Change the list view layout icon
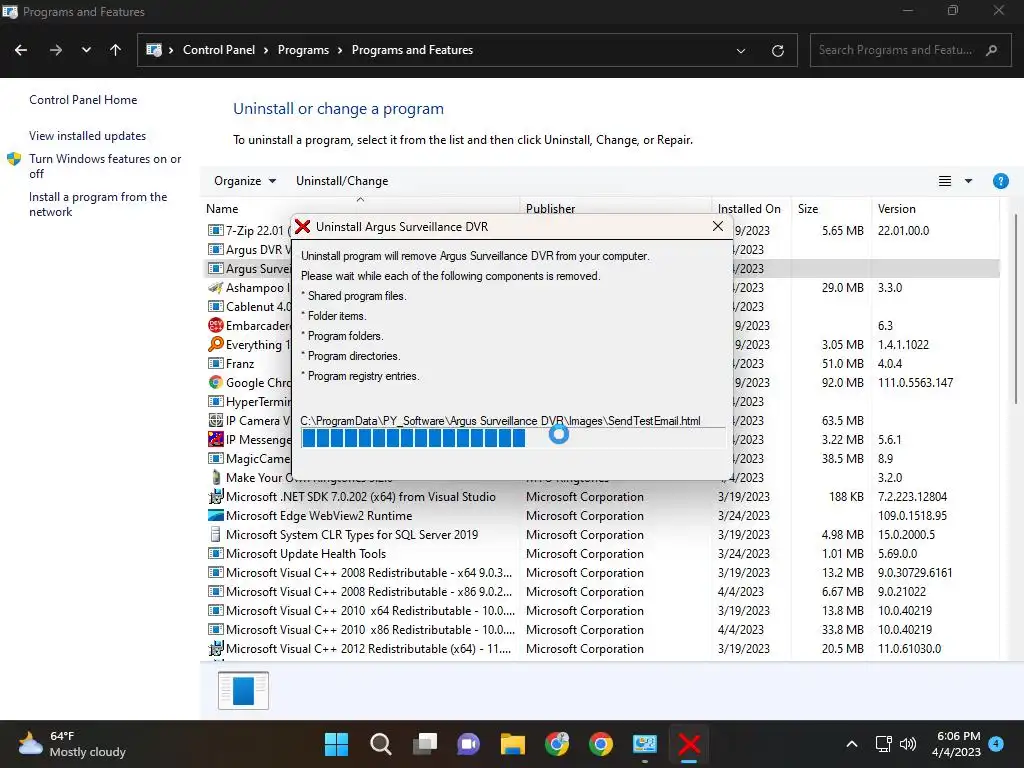The width and height of the screenshot is (1024, 768). click(x=944, y=181)
